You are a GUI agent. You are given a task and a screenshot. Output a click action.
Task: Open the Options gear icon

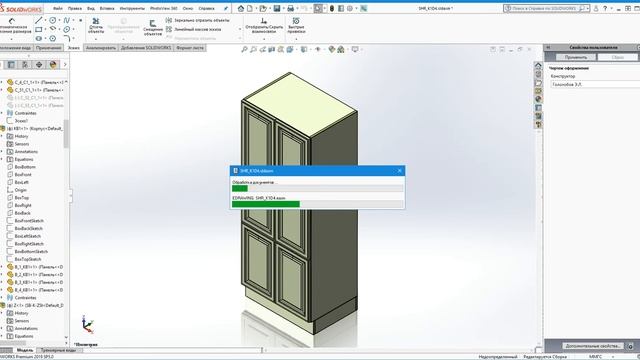(350, 8)
